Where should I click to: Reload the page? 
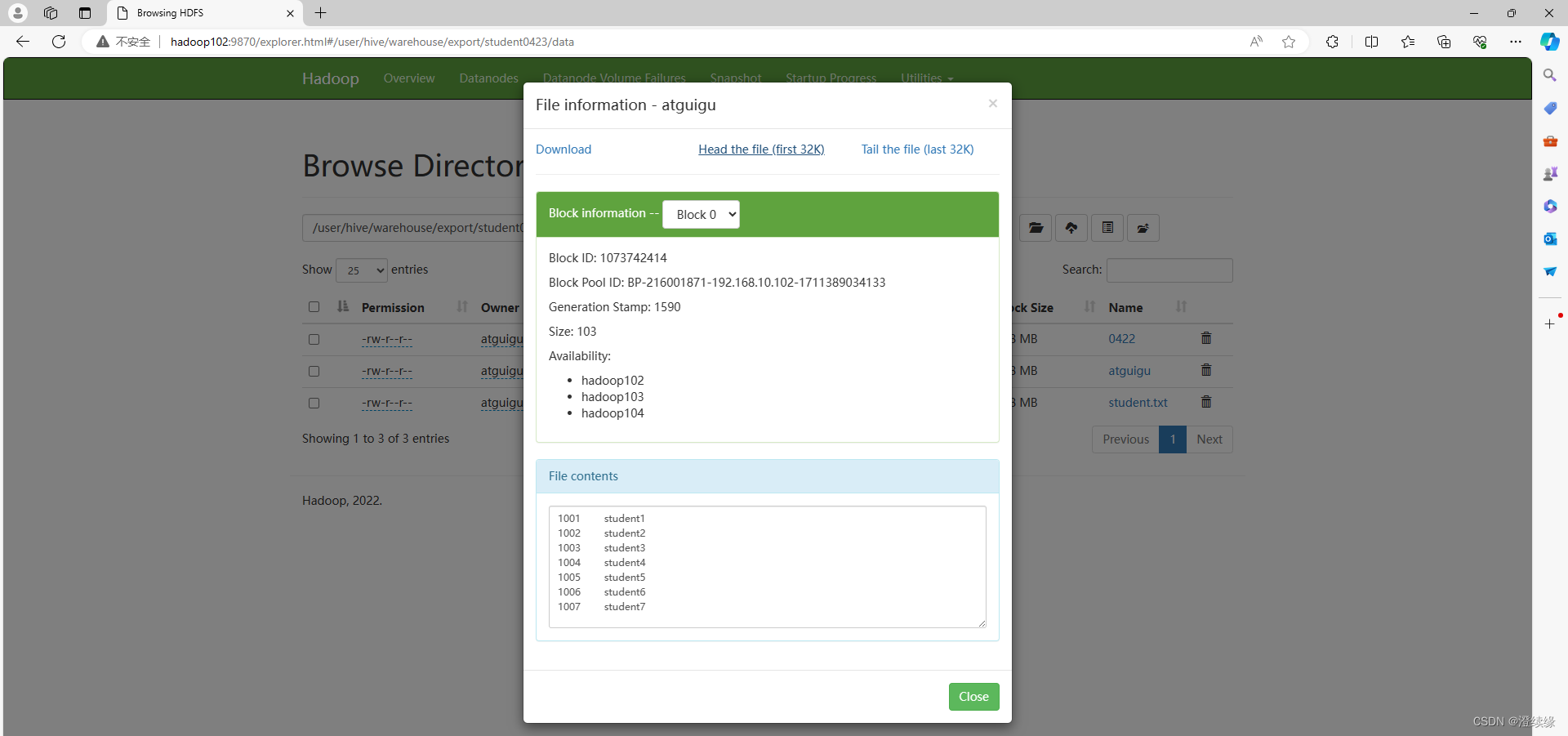(59, 42)
